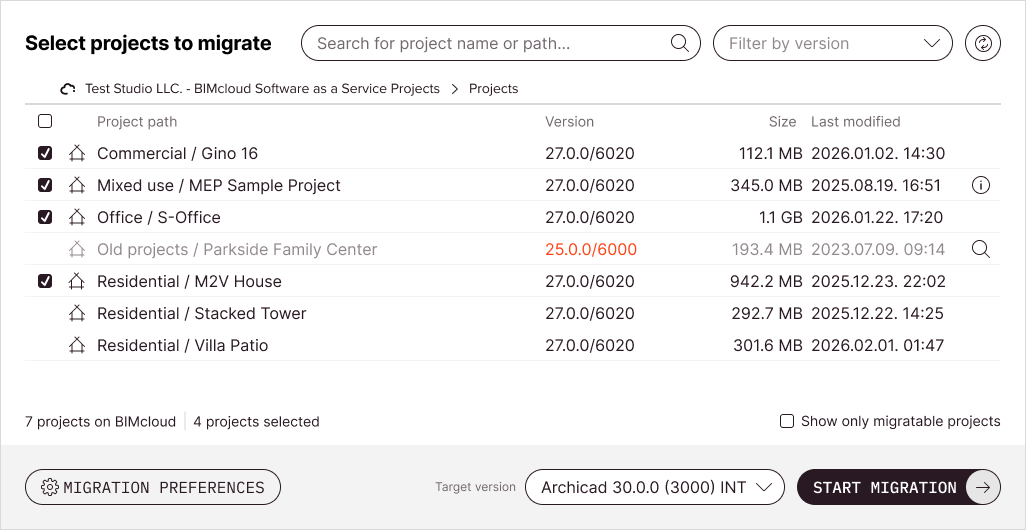Click the project icon beside Mixed use / MEP Sample Project

(x=77, y=185)
